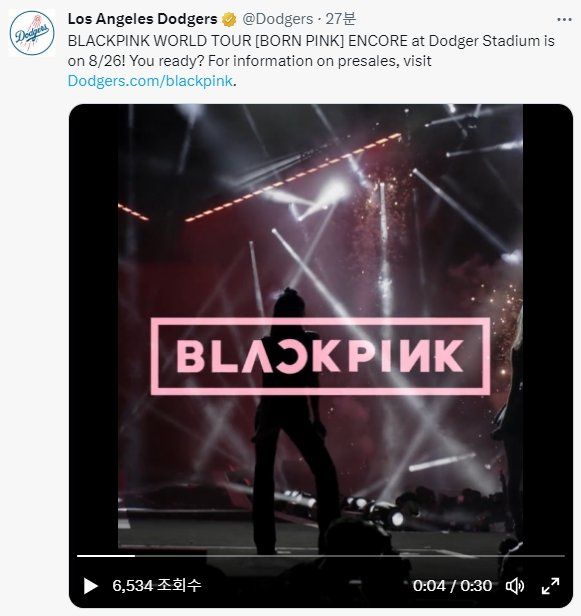Open the Dodgers profile avatar
Image resolution: width=581 pixels, height=616 pixels.
(x=32, y=33)
